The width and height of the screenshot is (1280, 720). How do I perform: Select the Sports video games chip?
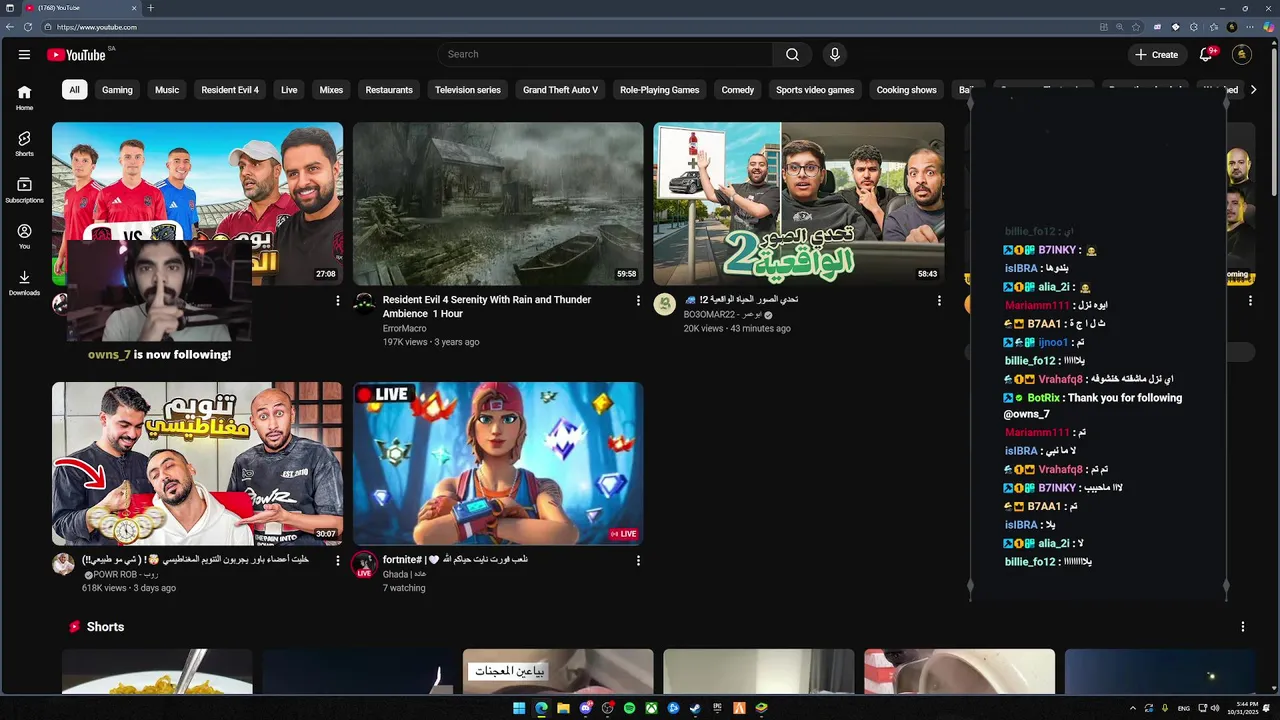(x=815, y=90)
